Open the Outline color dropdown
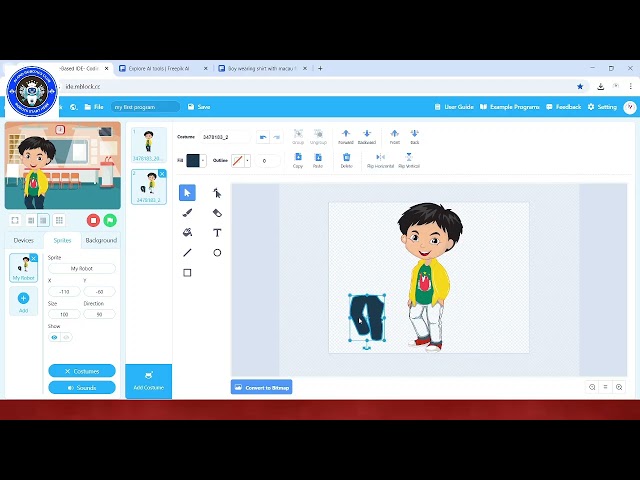 [x=247, y=160]
